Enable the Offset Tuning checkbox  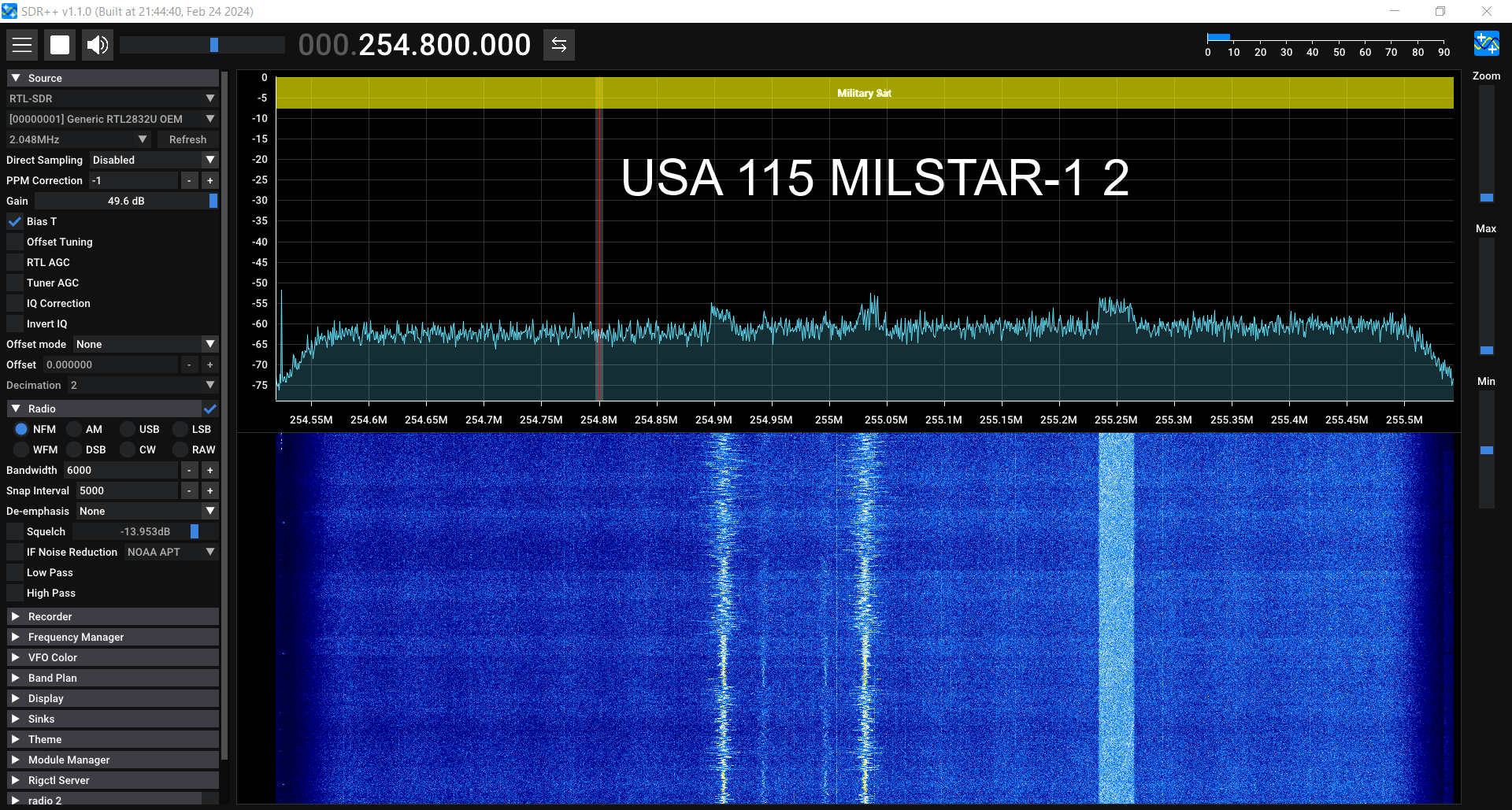point(15,242)
